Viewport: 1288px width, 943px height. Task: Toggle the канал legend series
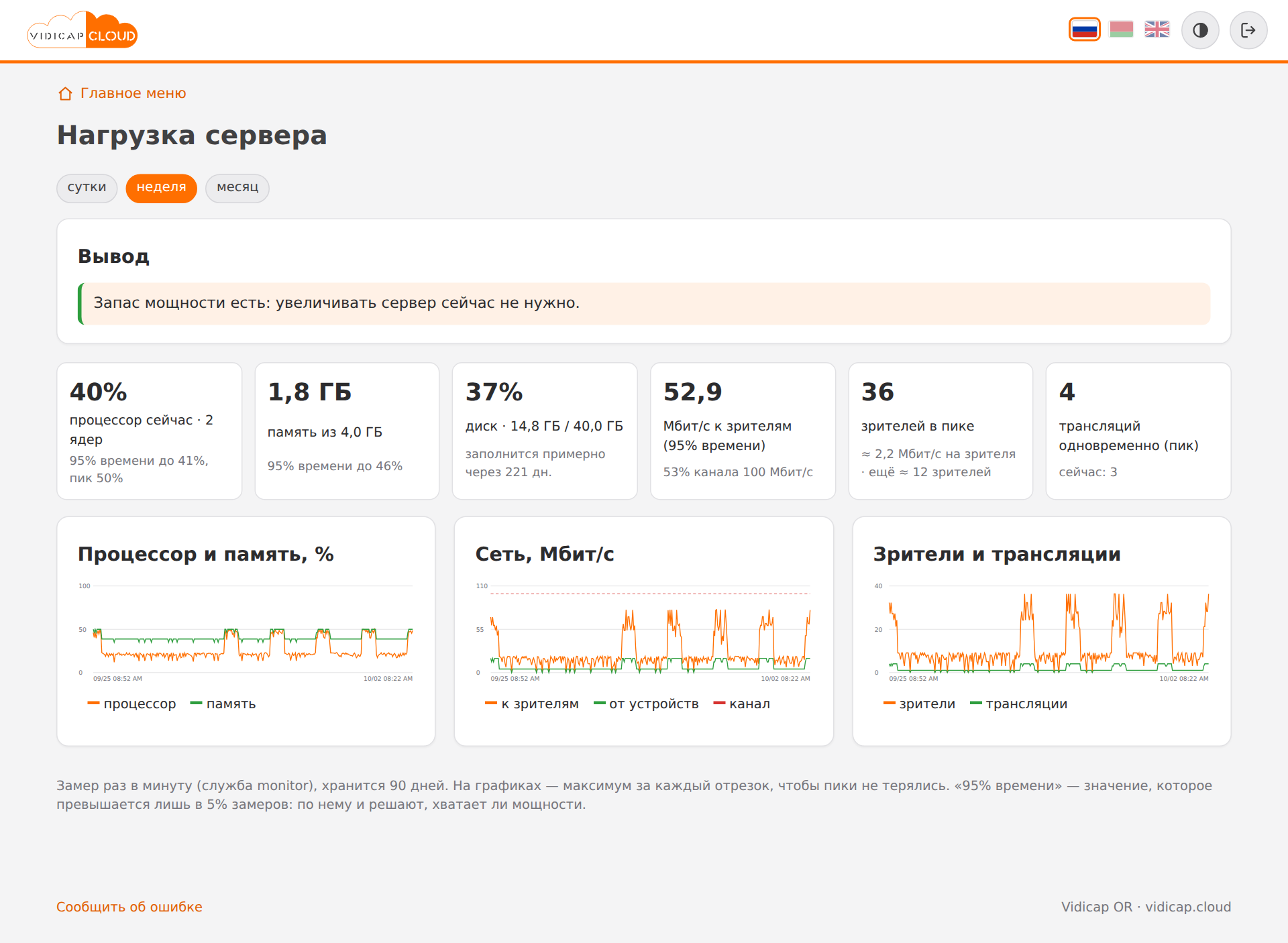click(741, 704)
